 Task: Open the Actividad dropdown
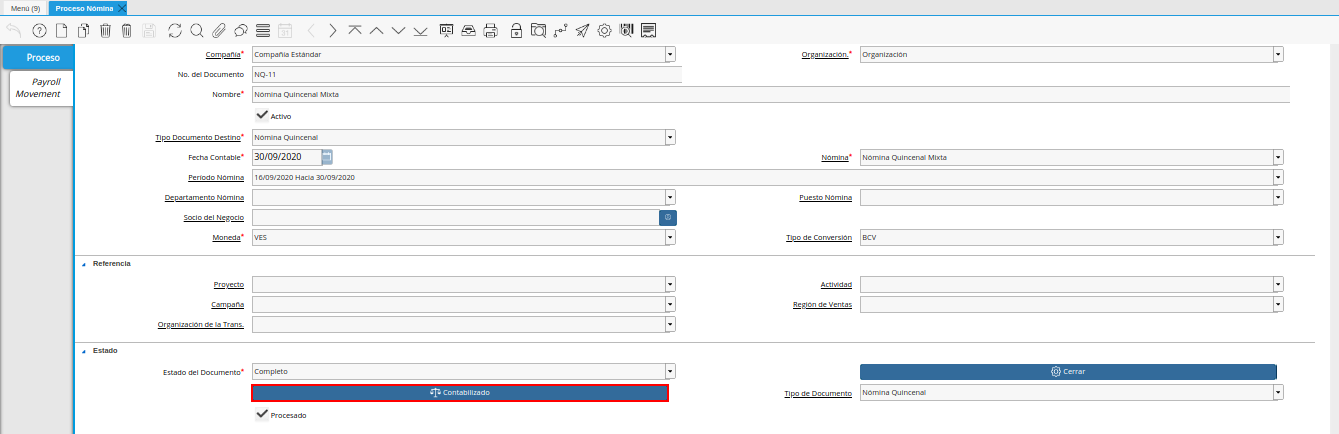pos(1278,284)
